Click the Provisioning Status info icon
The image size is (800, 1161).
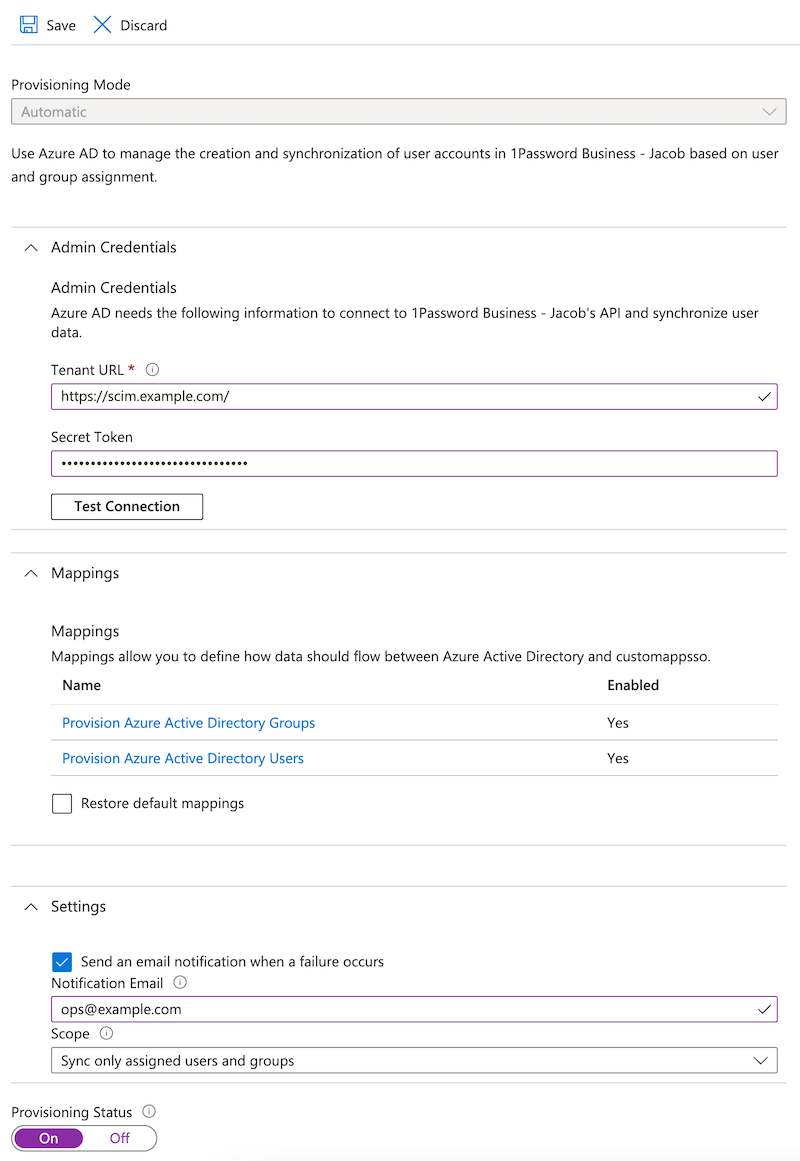pos(149,1111)
